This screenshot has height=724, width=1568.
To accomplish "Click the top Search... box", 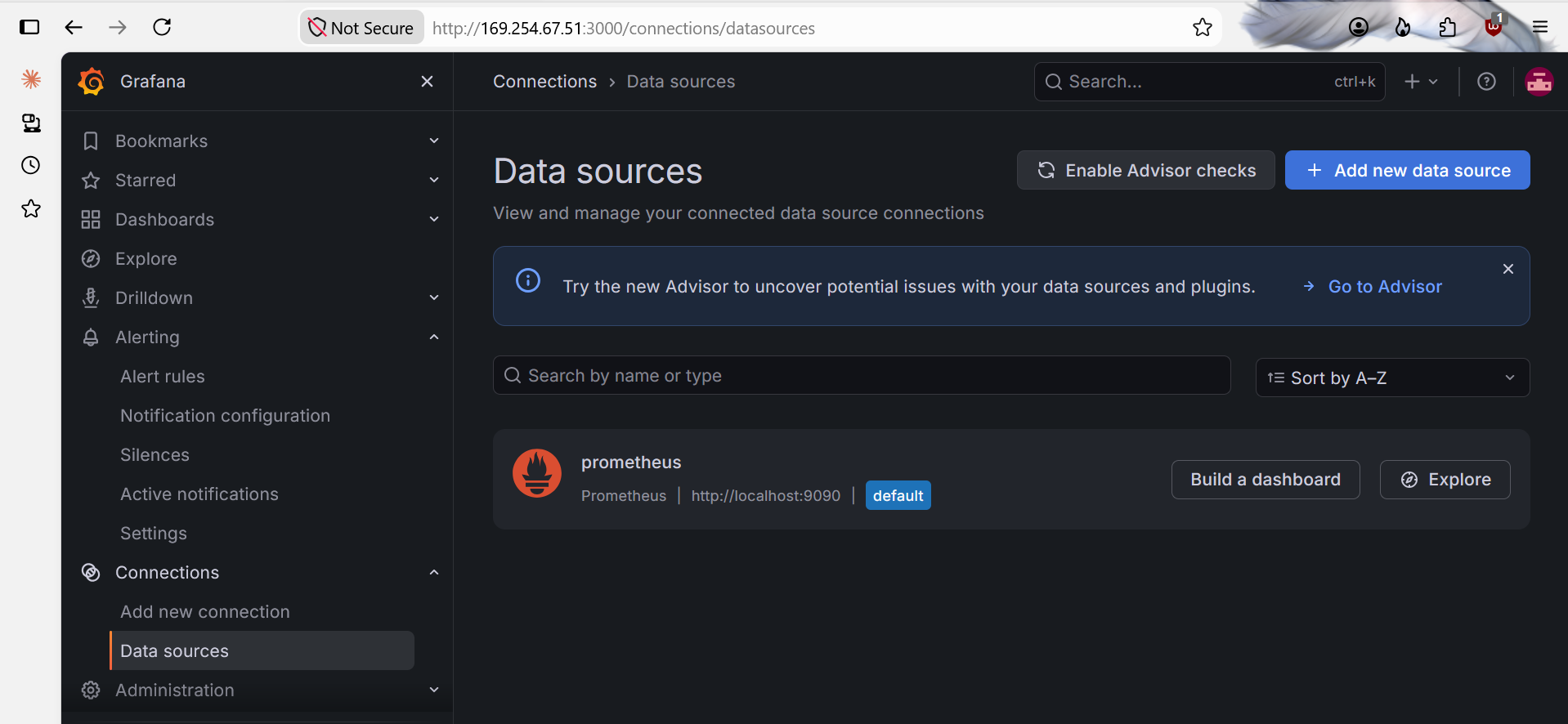I will [1209, 82].
